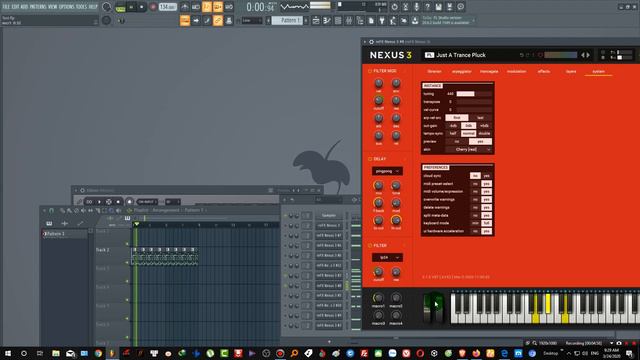Open the FILE menu in FL Studio
Image resolution: width=640 pixels, height=360 pixels.
(x=6, y=7)
